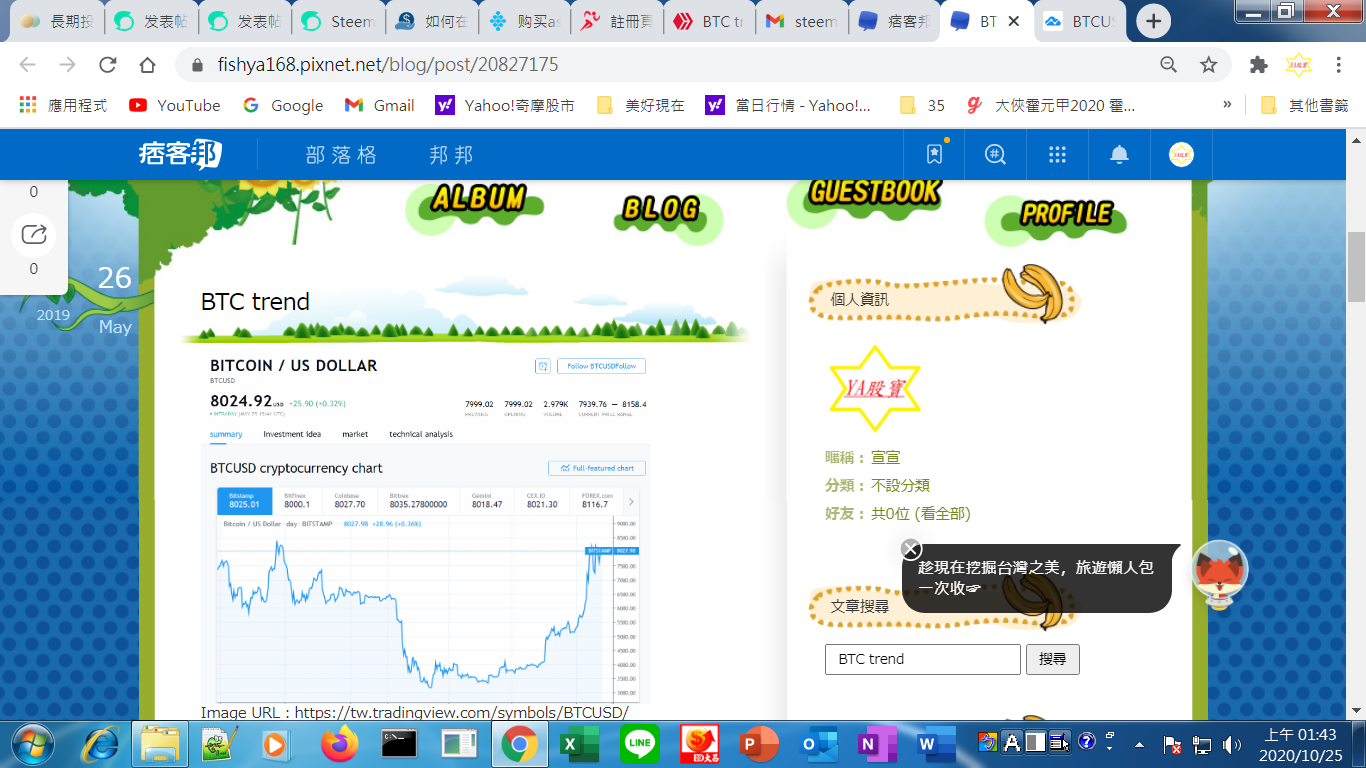Click the browser address bar URL
1366x768 pixels.
pos(388,65)
